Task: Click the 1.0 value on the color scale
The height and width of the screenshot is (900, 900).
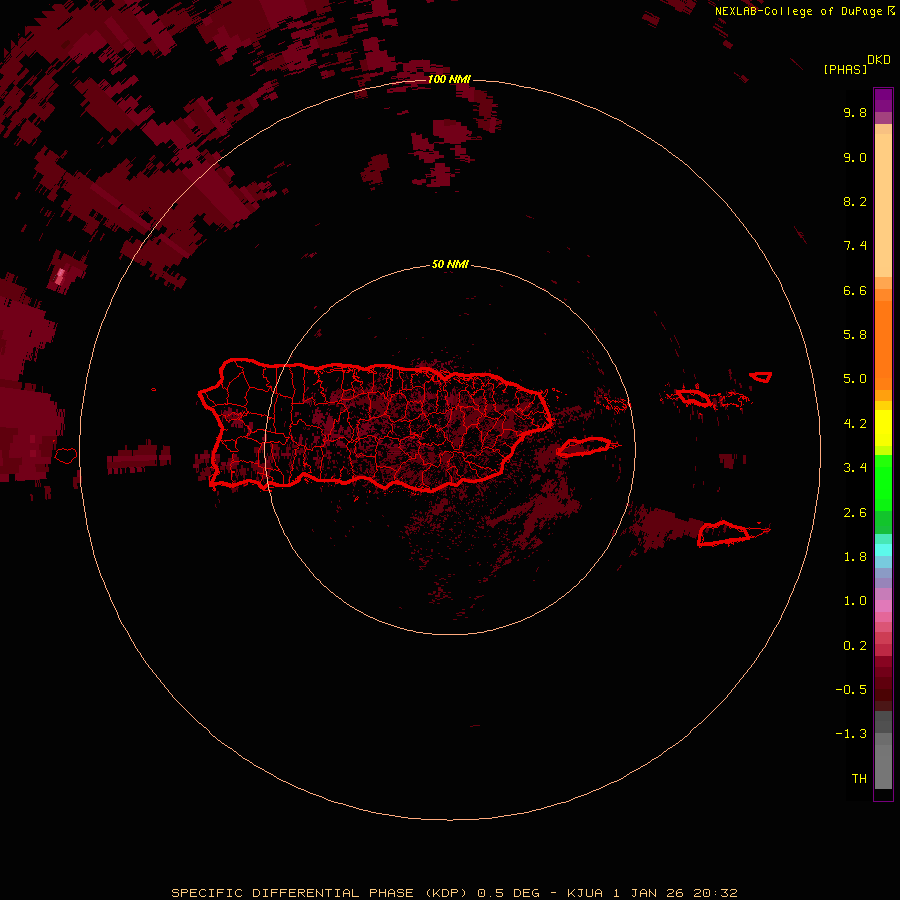Action: pos(855,601)
